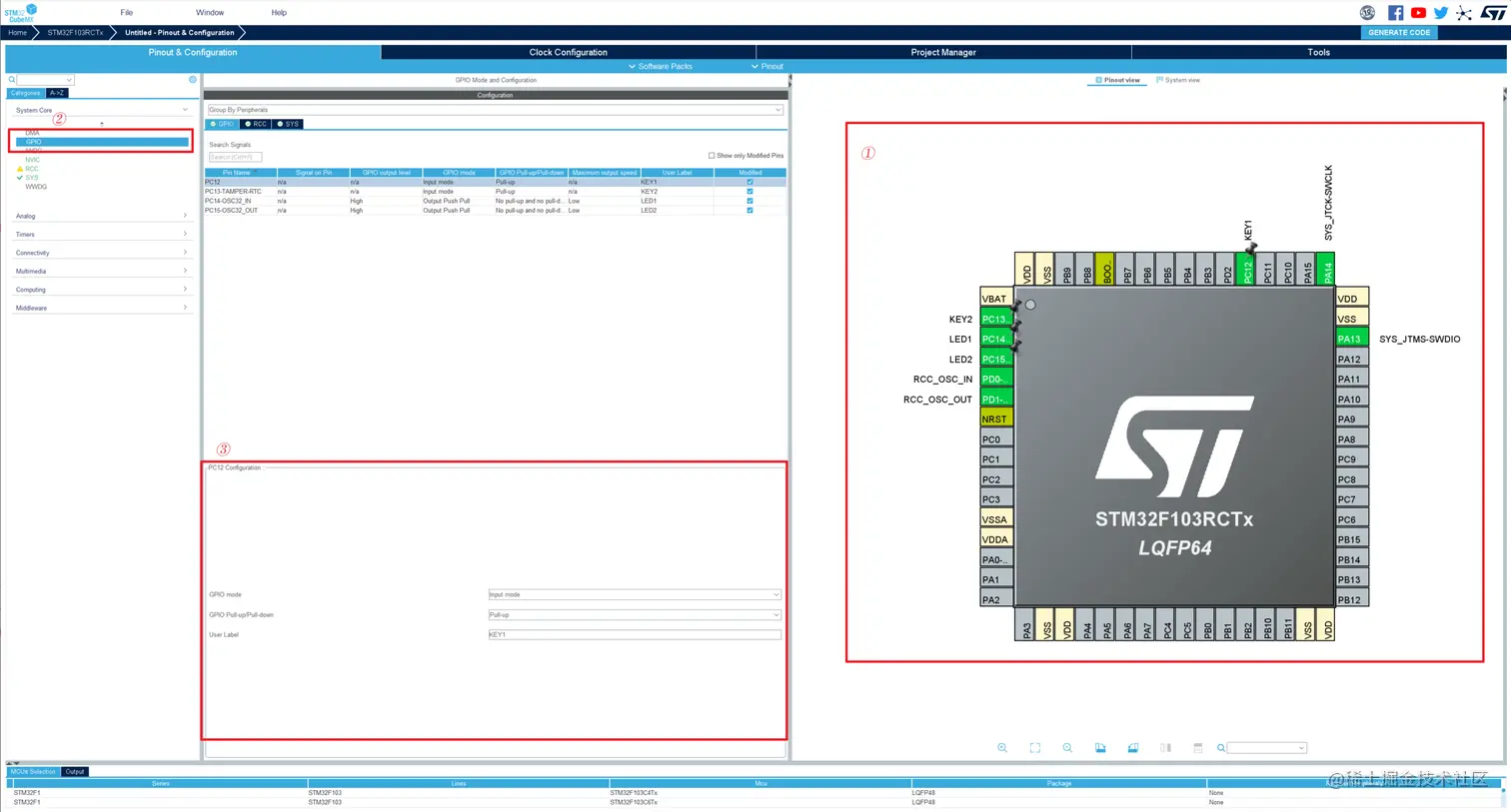Open Group By Peripherals dropdown

click(495, 110)
